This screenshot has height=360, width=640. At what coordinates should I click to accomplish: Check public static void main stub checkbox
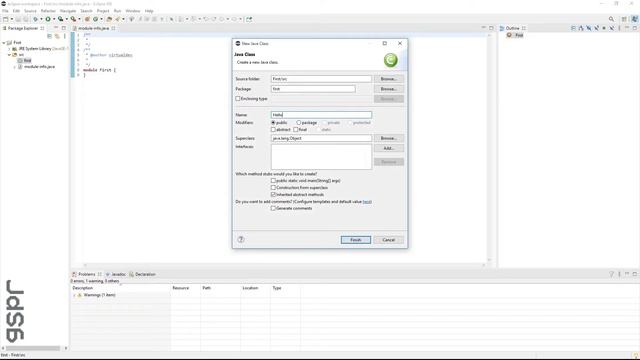[273, 180]
